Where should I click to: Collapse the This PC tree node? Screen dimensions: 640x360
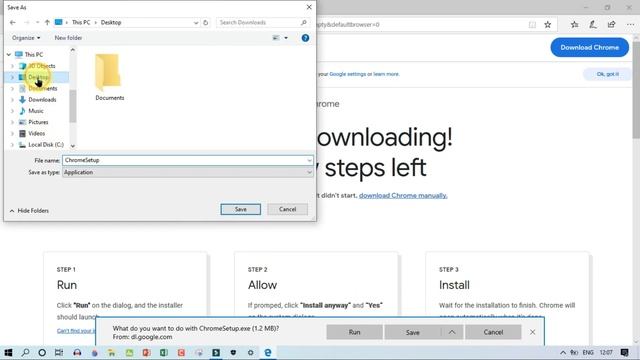(x=9, y=55)
